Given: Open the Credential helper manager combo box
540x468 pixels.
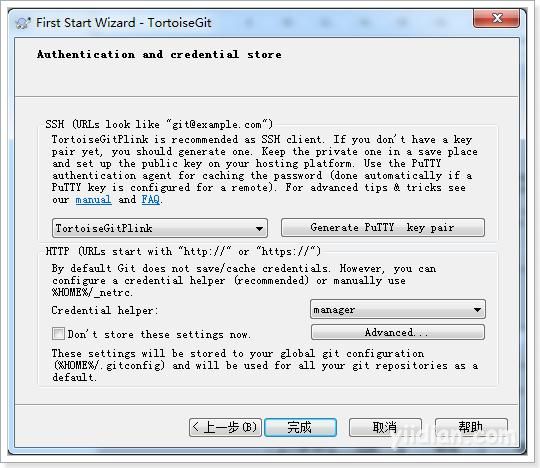Looking at the screenshot, I should [398, 309].
